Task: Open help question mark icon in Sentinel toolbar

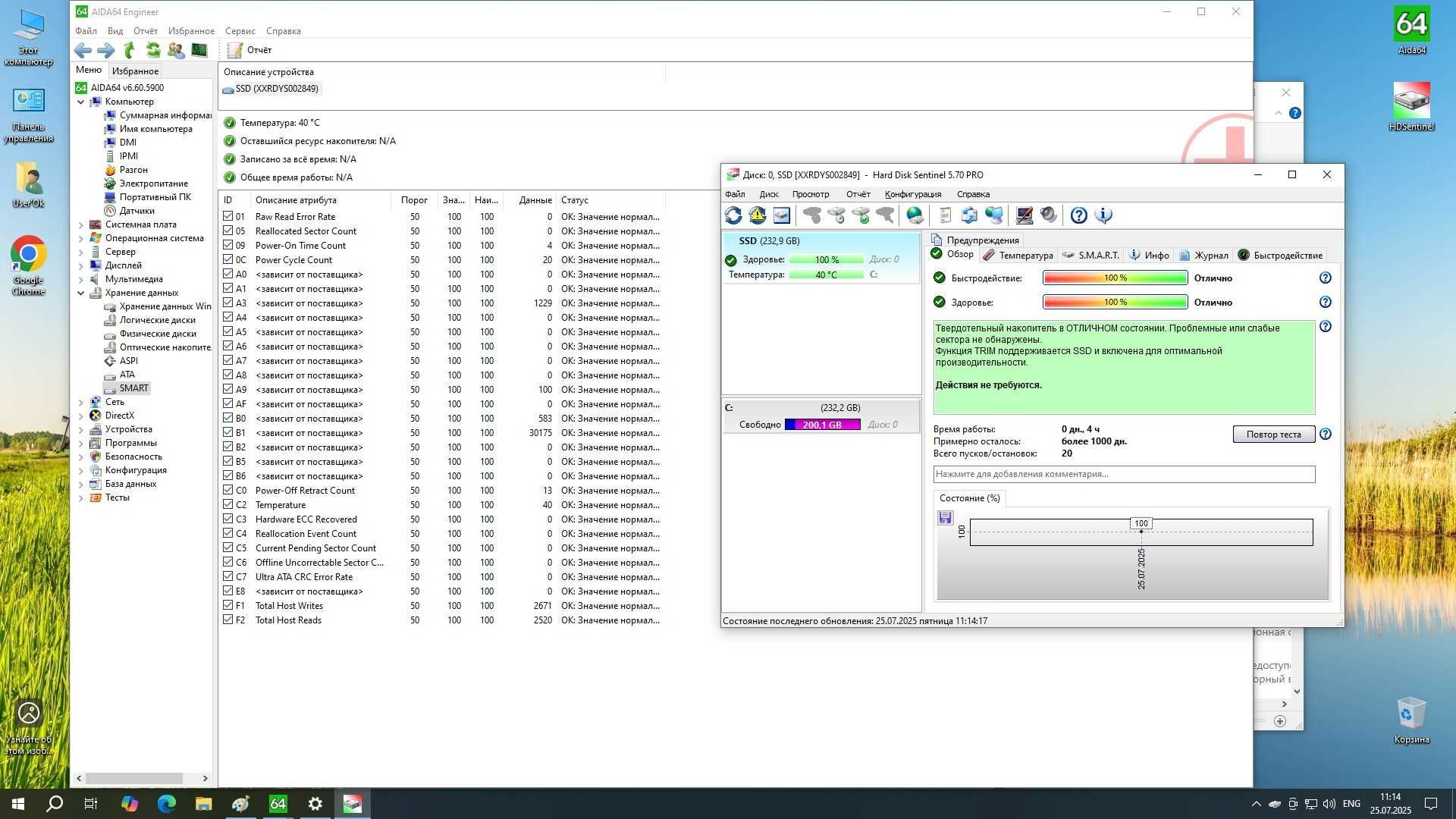Action: [x=1079, y=215]
